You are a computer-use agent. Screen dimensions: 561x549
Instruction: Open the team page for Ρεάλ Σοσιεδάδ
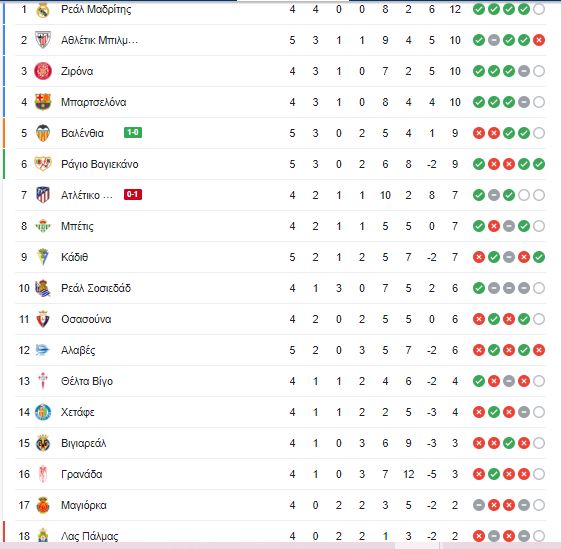coord(96,288)
